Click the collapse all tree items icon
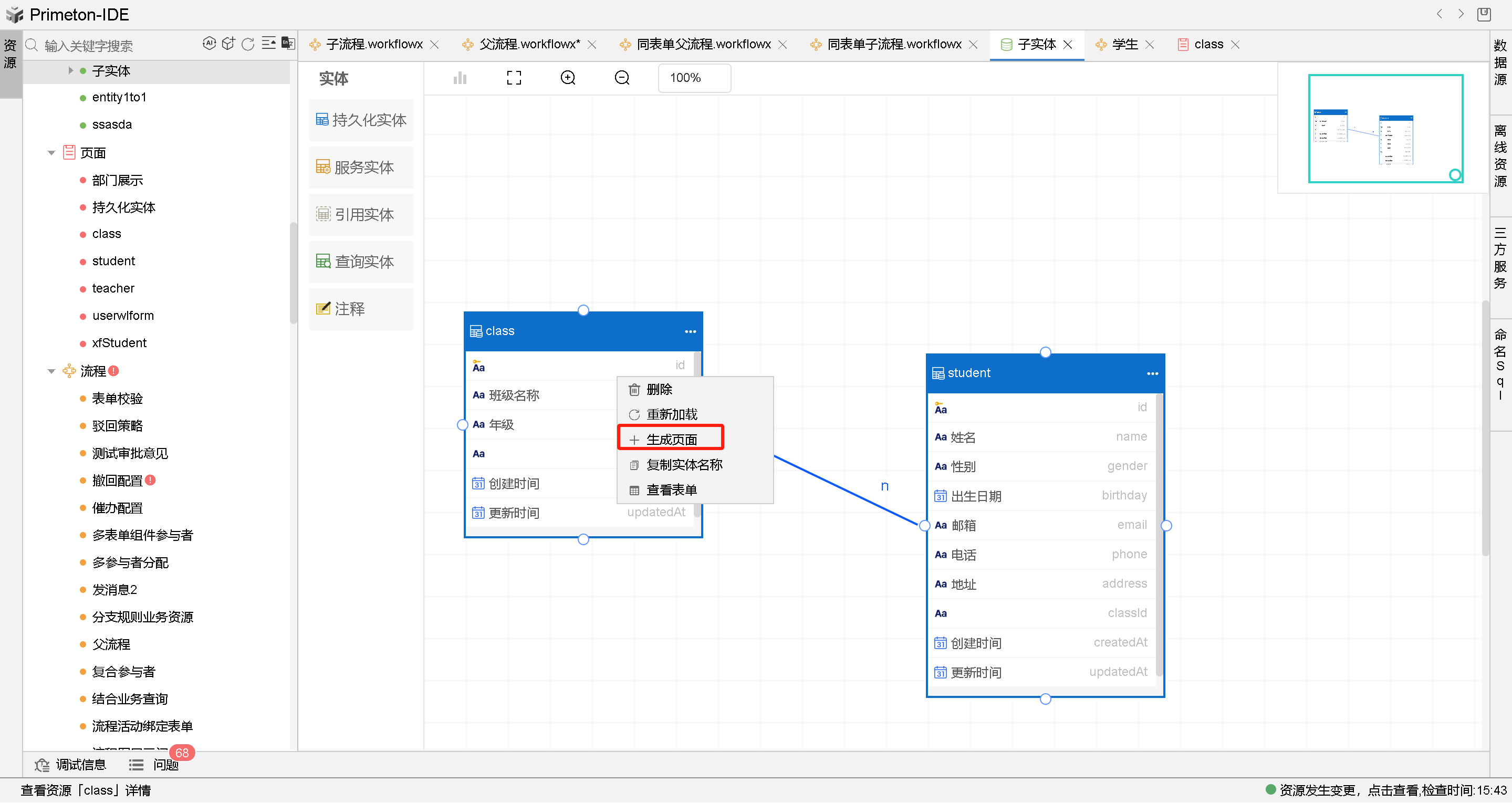Screen dimensions: 1512x803 268,44
